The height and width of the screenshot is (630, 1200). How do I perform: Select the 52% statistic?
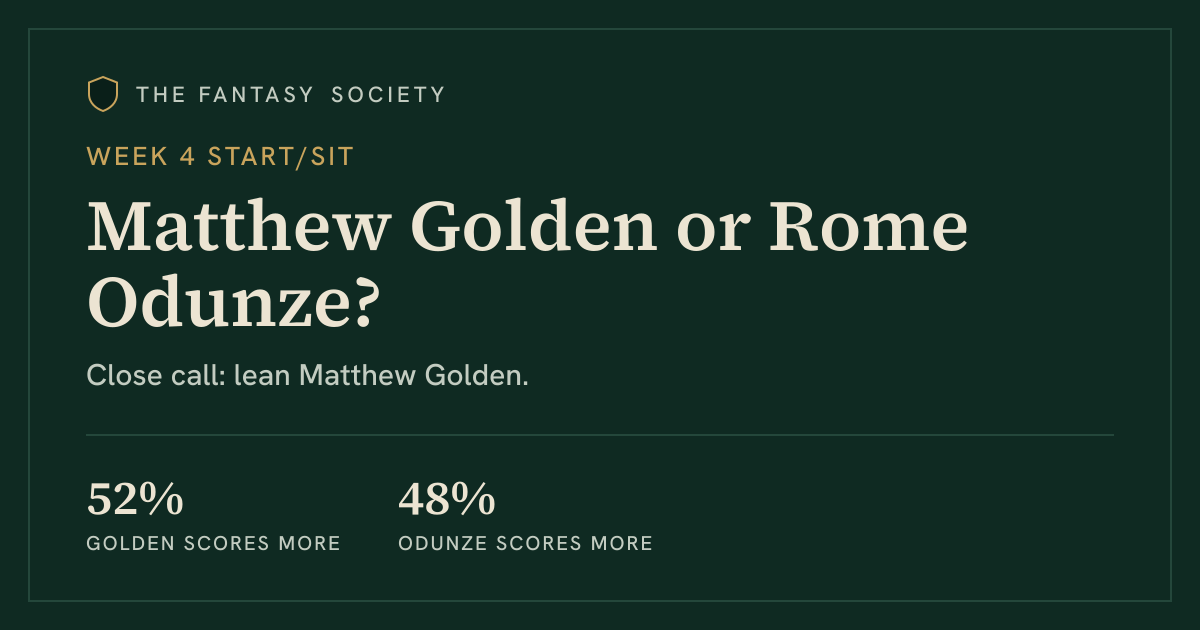135,500
